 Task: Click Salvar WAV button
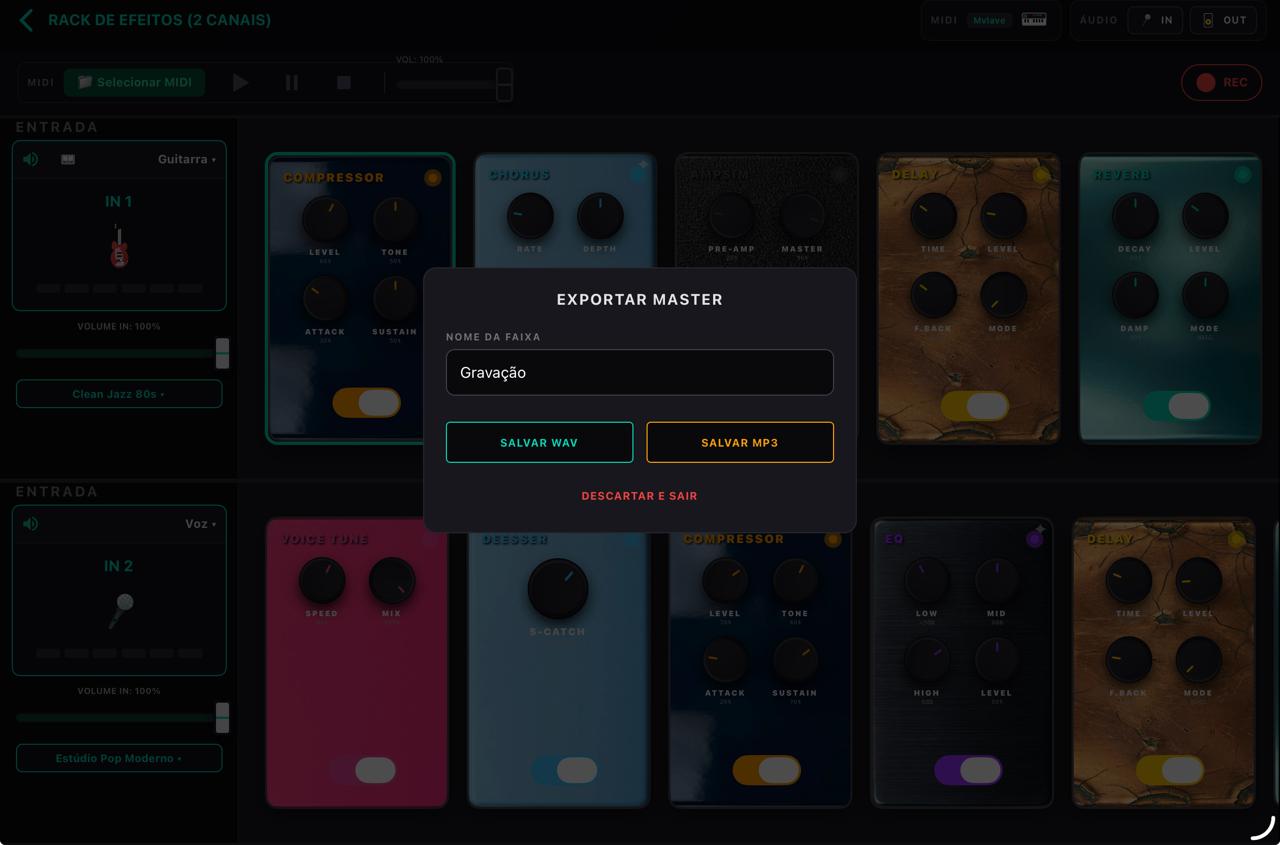coord(539,442)
